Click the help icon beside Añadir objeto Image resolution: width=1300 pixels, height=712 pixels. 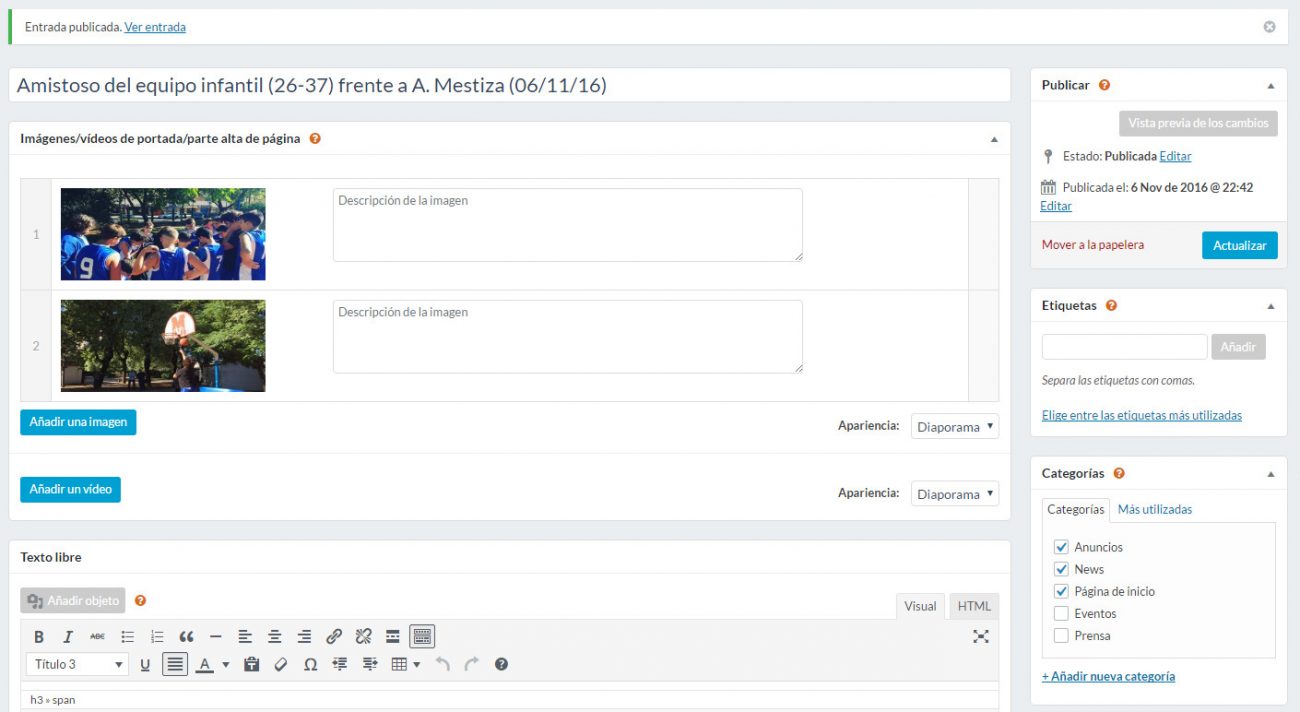coord(140,601)
